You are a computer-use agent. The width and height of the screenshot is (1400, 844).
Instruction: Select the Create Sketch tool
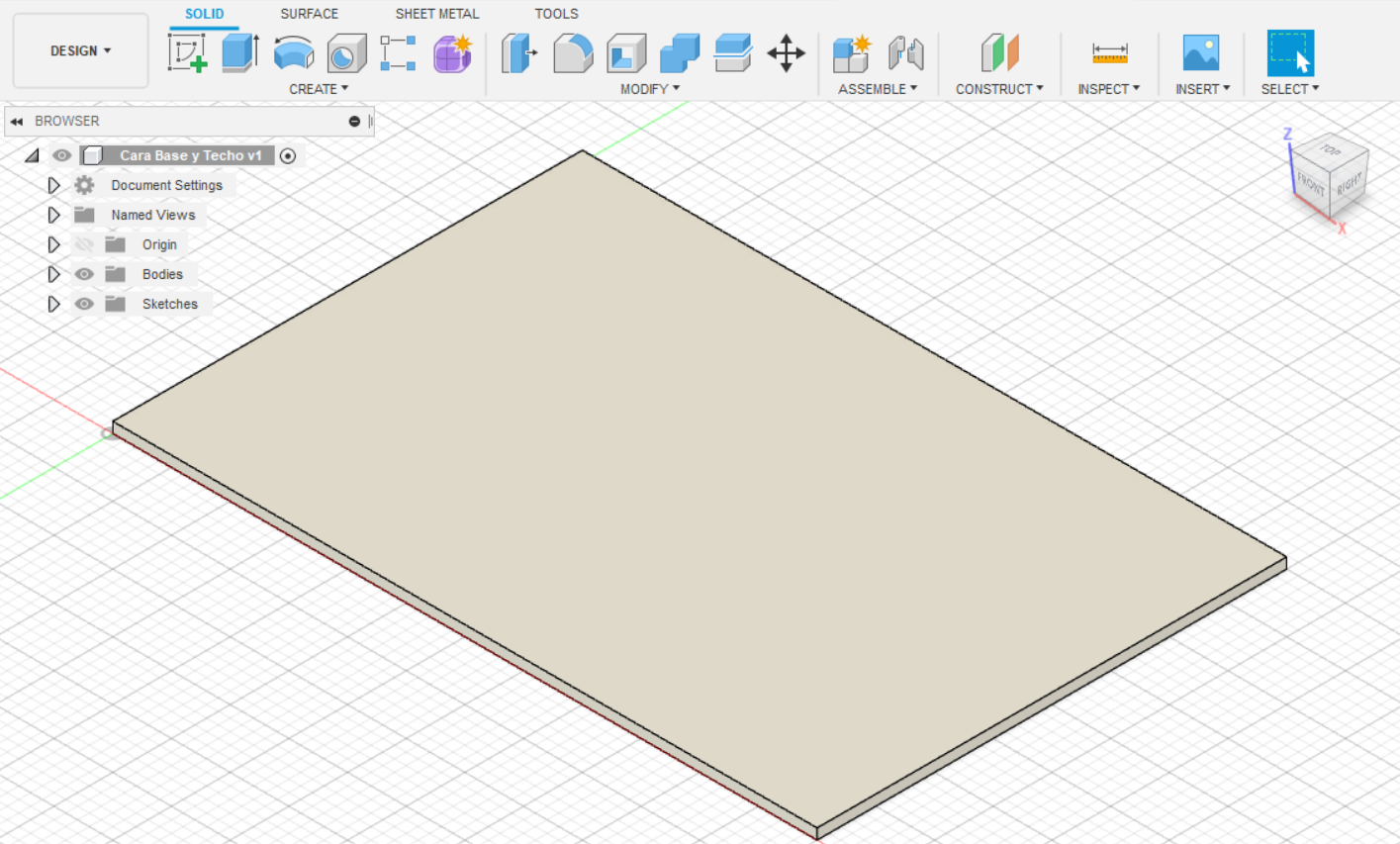187,52
